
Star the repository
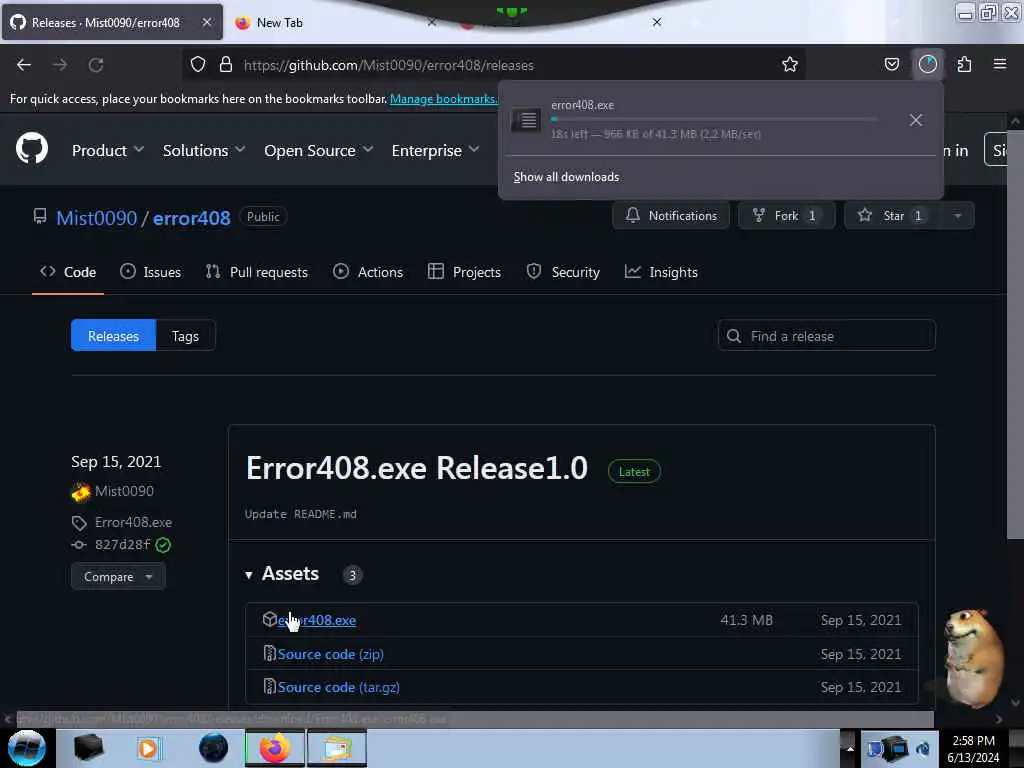click(893, 216)
